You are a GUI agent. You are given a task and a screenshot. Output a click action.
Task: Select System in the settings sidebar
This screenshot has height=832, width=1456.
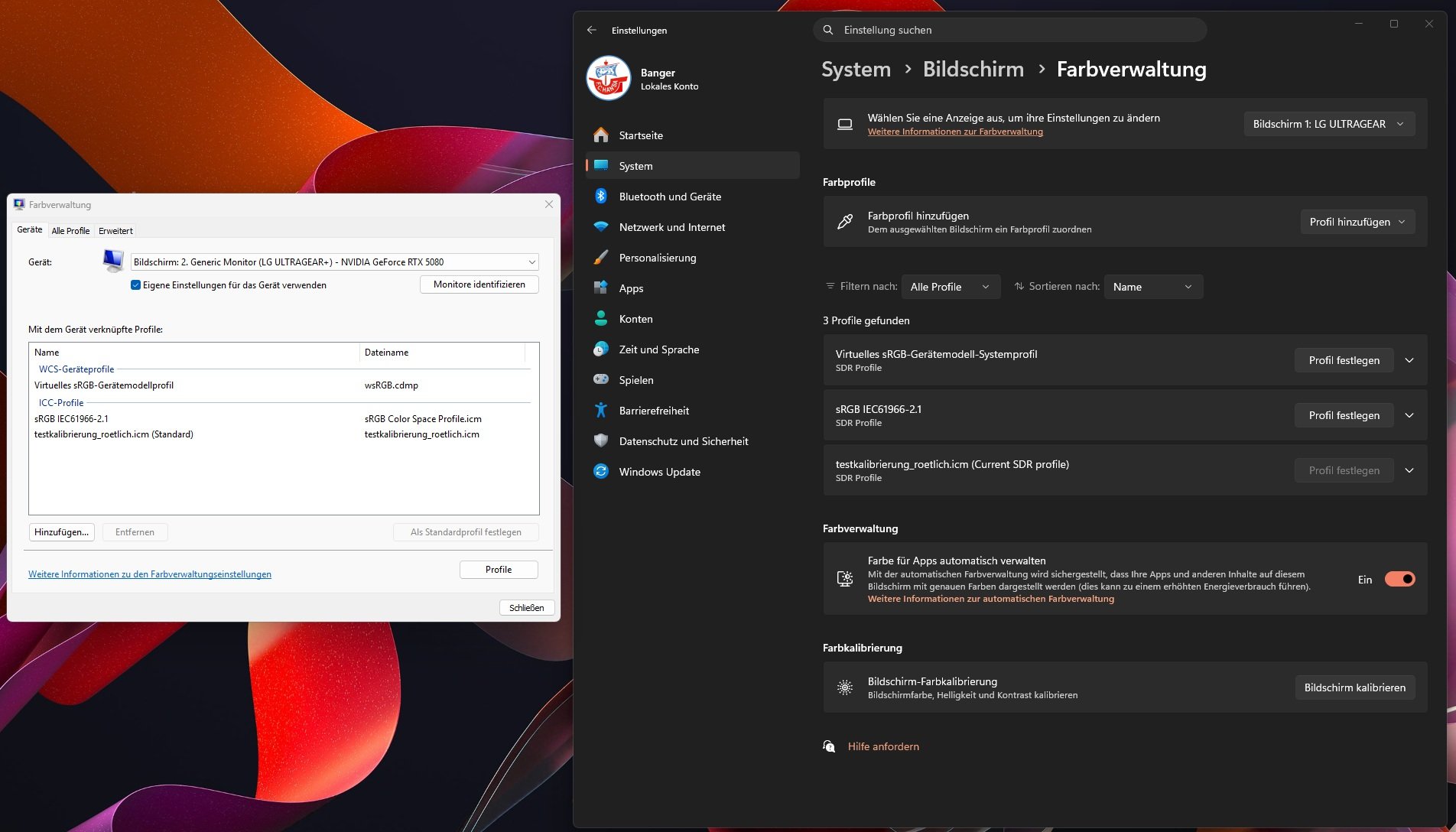693,166
